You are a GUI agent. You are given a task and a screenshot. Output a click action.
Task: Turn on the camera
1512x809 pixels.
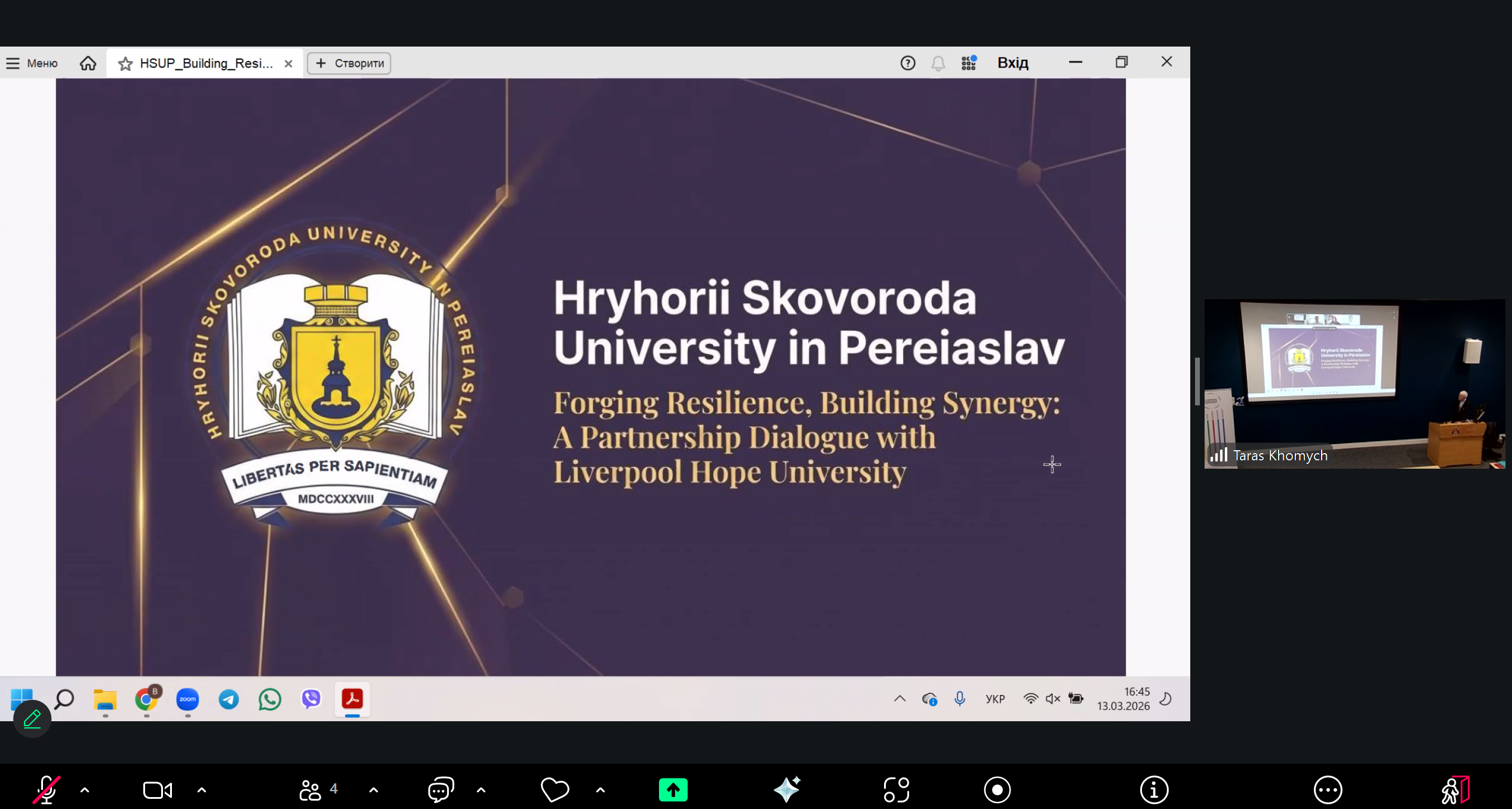click(x=158, y=790)
